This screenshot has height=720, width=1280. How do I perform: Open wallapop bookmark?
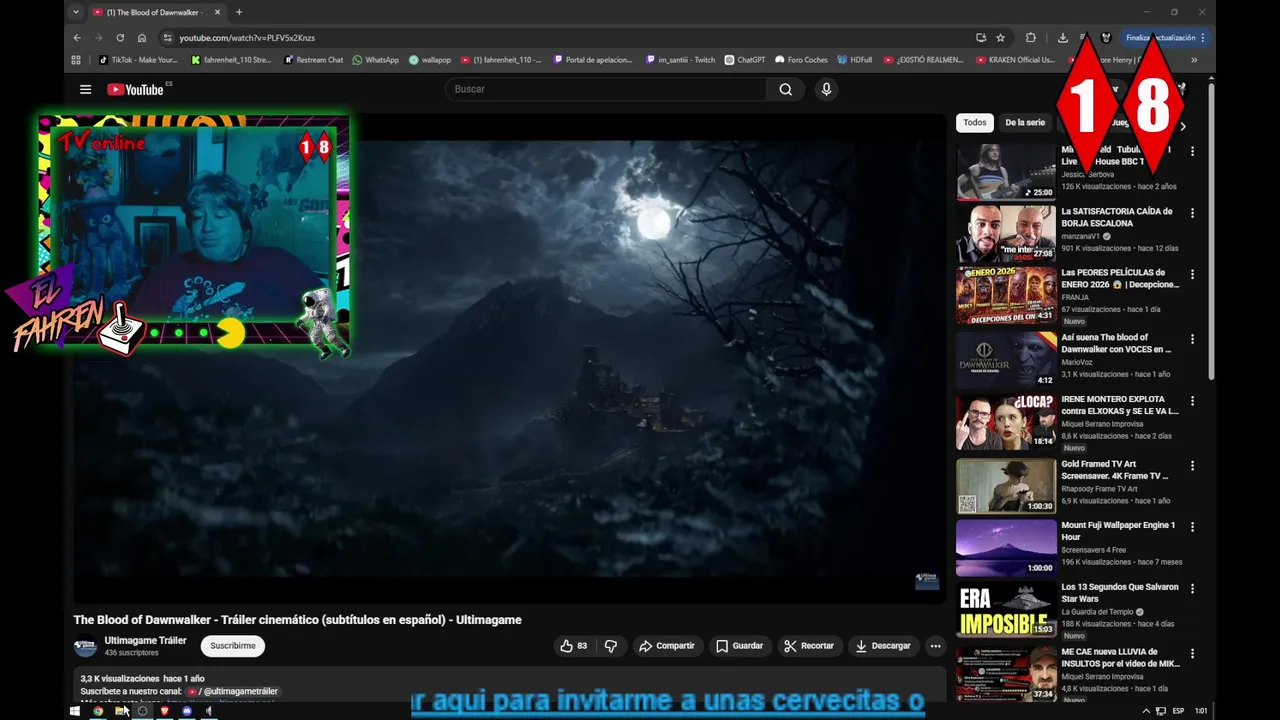click(x=430, y=60)
